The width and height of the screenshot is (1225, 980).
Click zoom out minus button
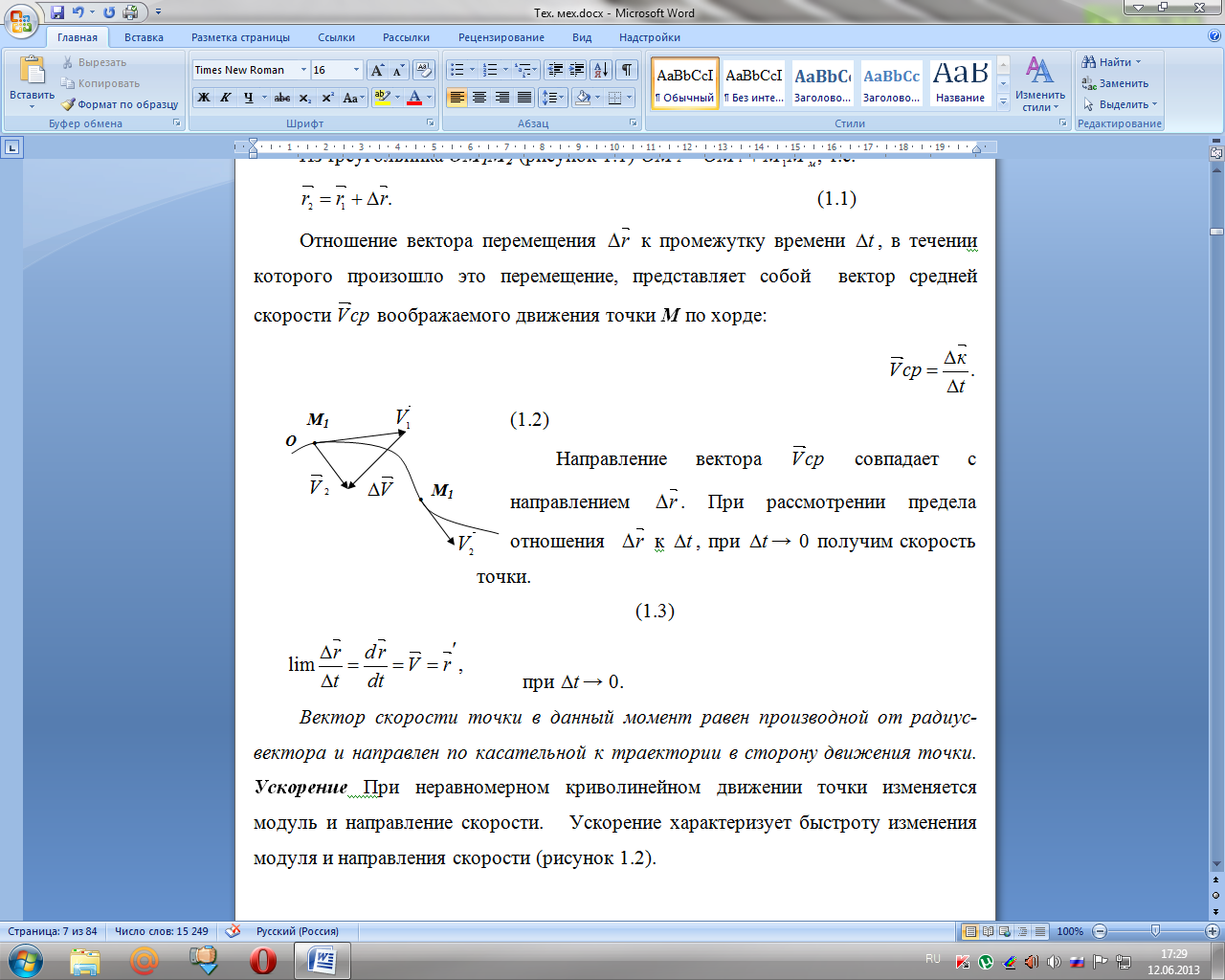(x=1100, y=931)
